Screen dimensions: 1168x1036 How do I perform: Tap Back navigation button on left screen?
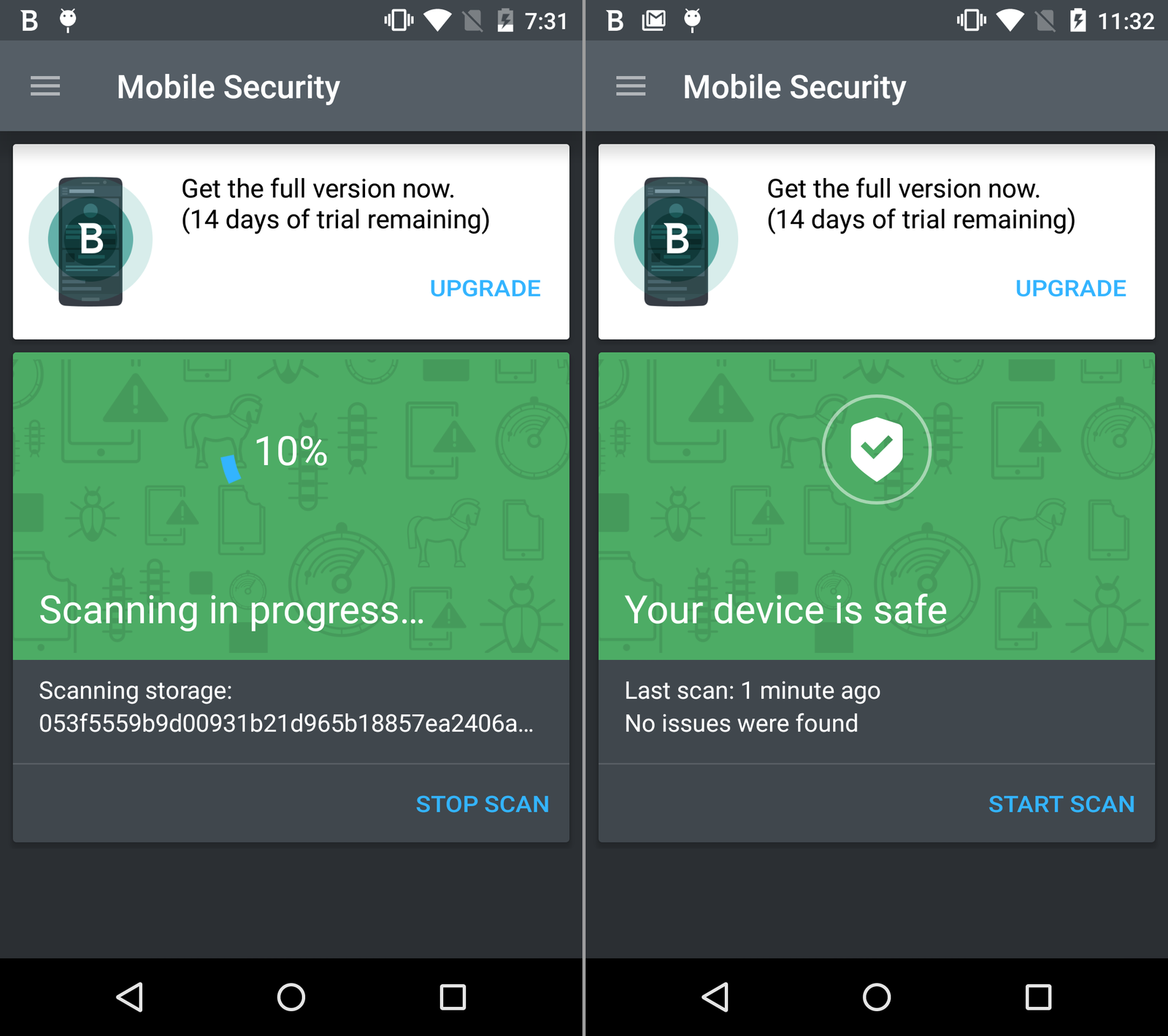coord(130,997)
